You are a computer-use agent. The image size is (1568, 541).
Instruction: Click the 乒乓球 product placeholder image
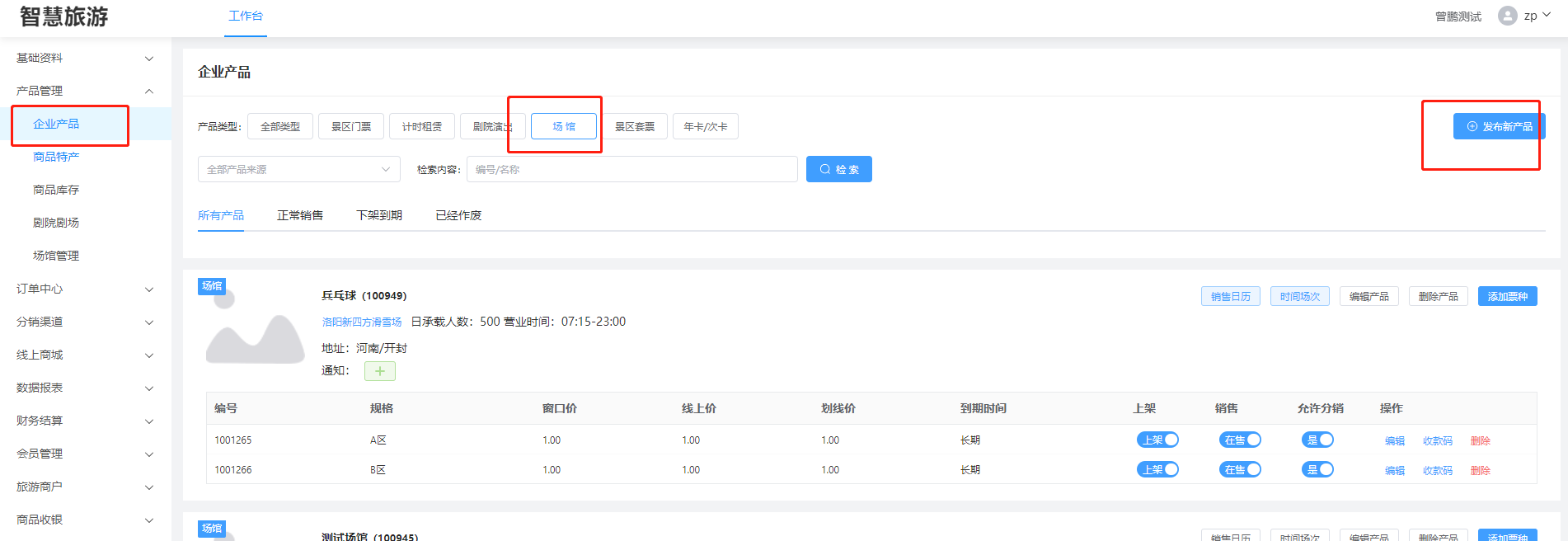pyautogui.click(x=255, y=332)
